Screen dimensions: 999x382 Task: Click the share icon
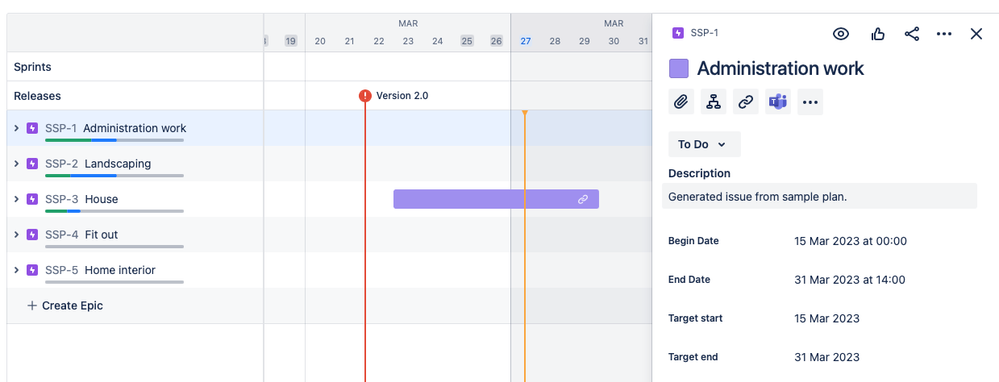click(912, 34)
